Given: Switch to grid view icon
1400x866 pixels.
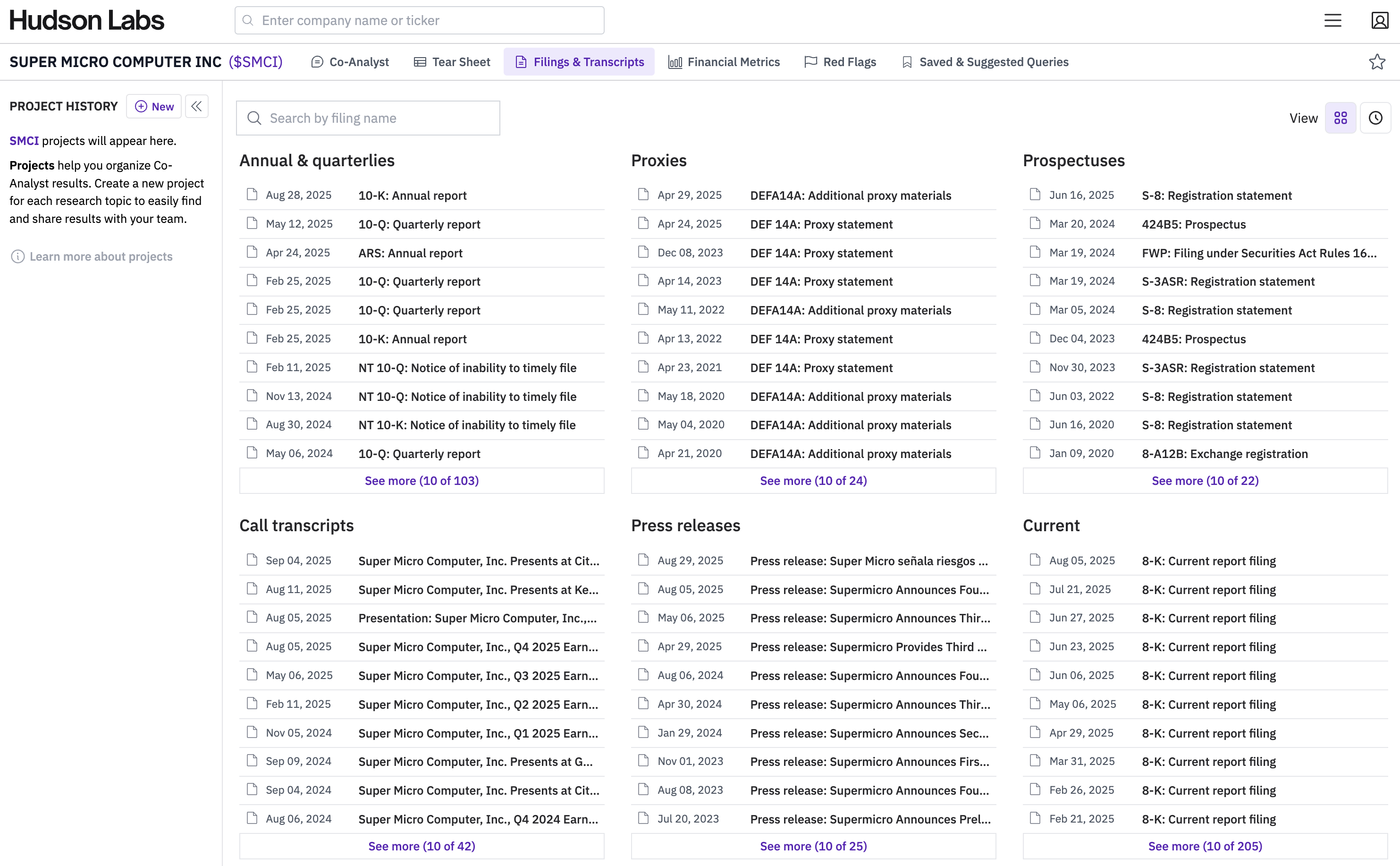Looking at the screenshot, I should pyautogui.click(x=1341, y=118).
